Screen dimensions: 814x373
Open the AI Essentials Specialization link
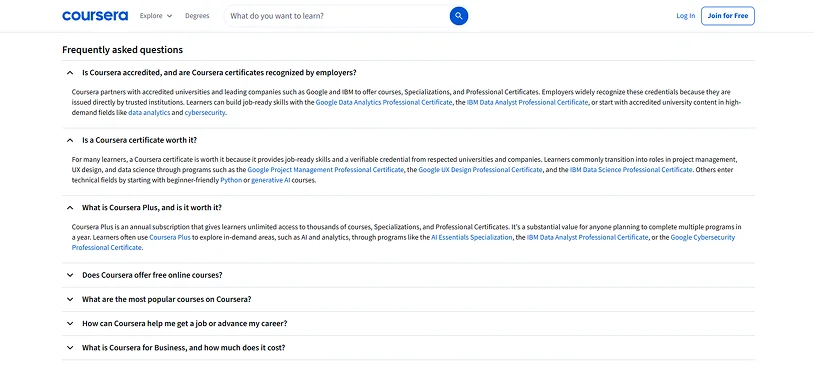point(471,237)
